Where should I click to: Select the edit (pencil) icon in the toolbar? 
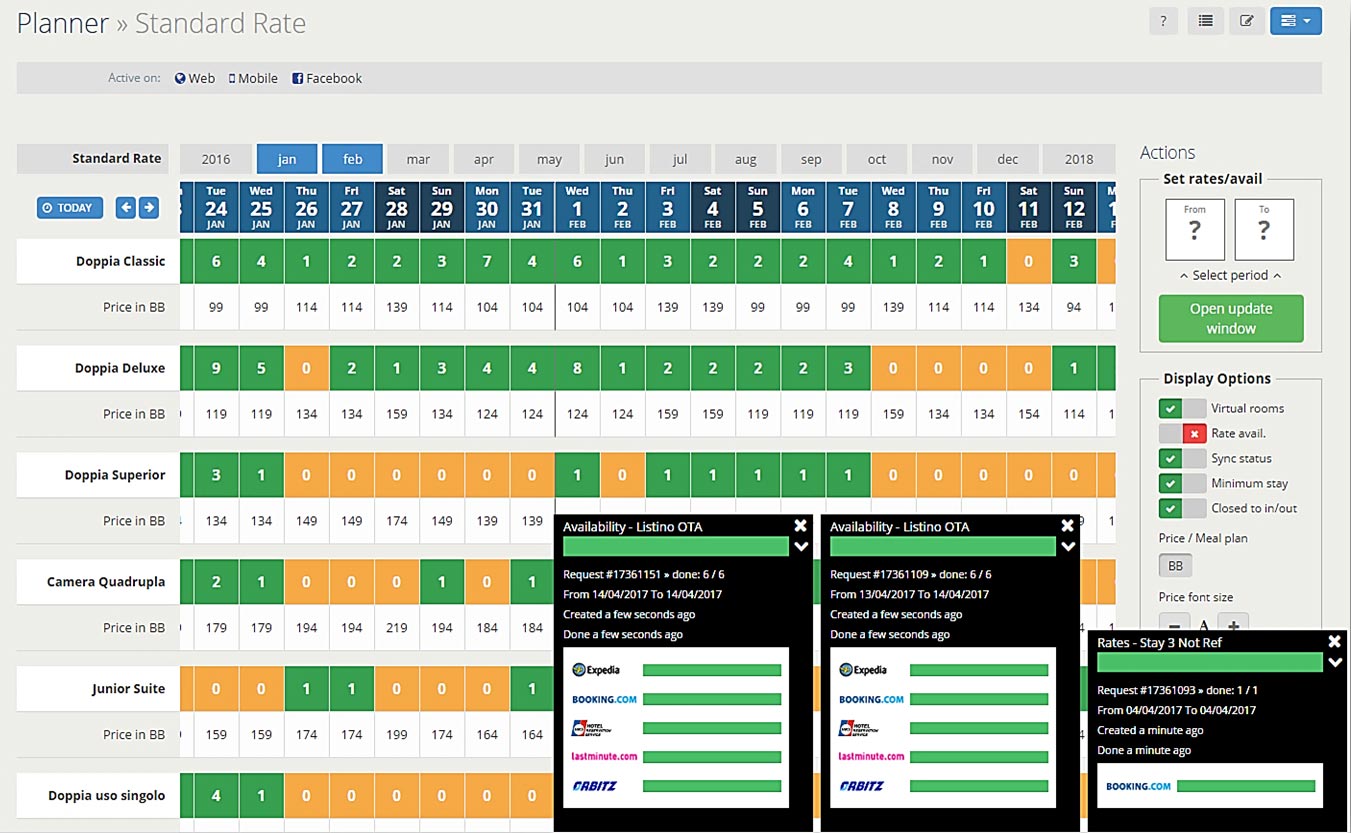(1247, 20)
